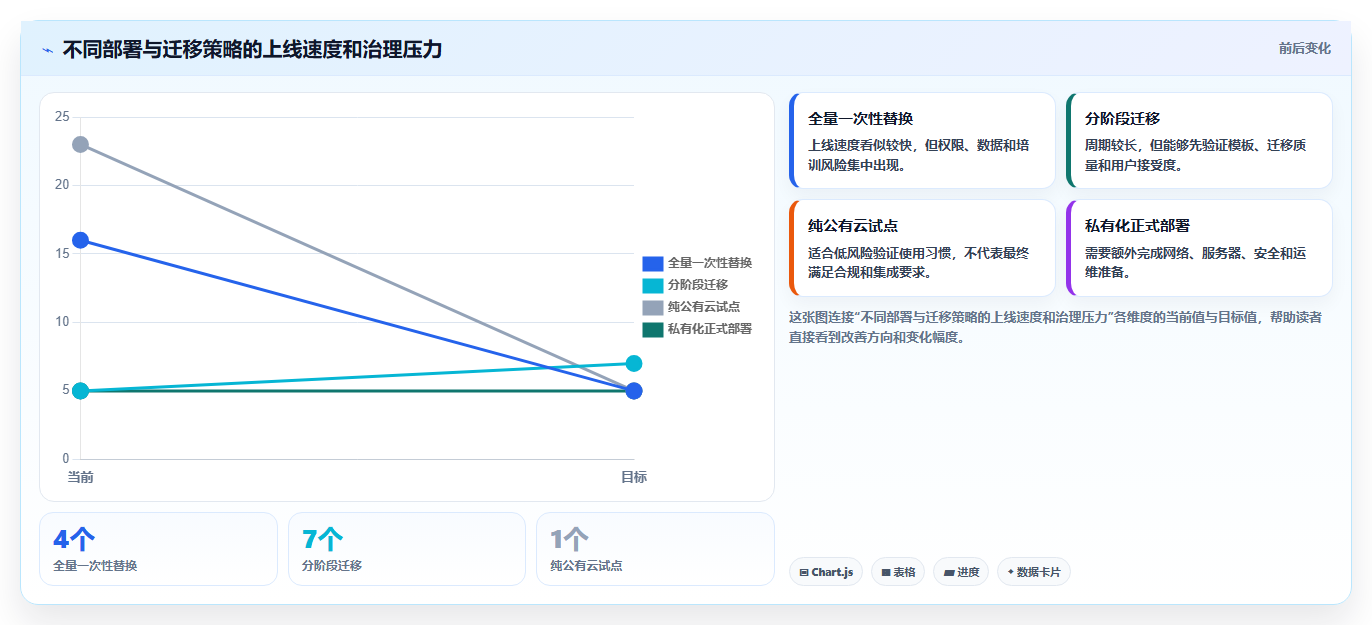Click the 表格 tag icon

[886, 573]
